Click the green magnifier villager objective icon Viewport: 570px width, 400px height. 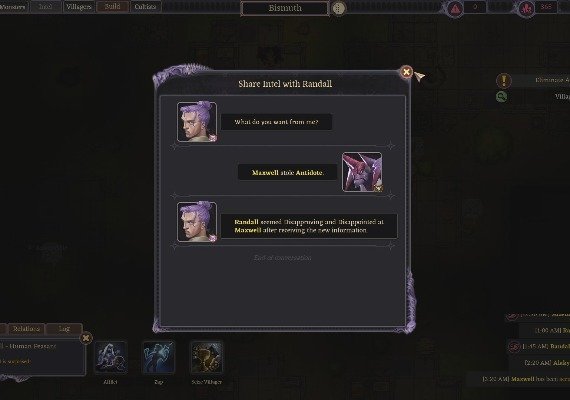point(502,96)
